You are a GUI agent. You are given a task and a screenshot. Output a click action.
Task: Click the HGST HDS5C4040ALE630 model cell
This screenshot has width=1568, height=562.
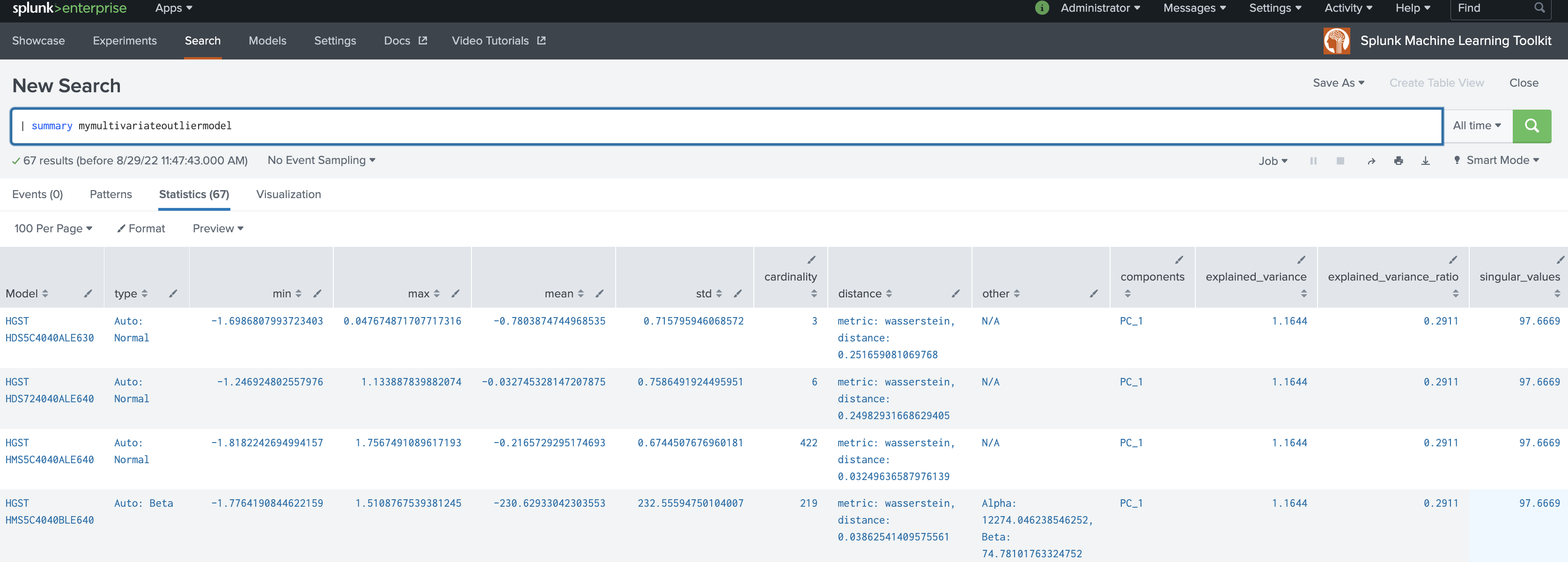coord(49,329)
